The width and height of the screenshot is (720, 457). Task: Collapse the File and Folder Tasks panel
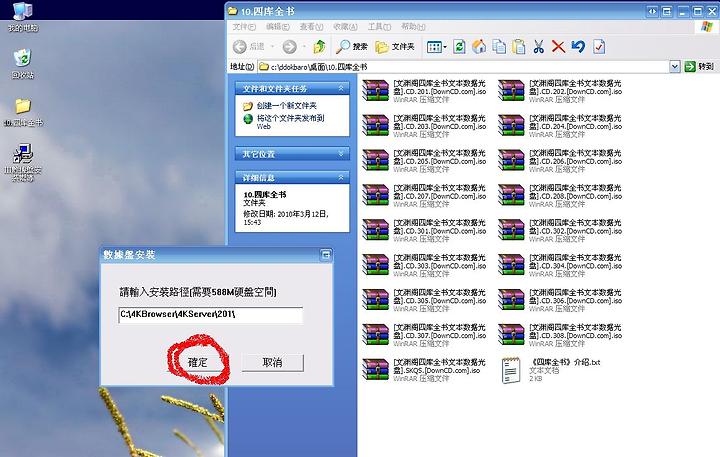[x=341, y=88]
